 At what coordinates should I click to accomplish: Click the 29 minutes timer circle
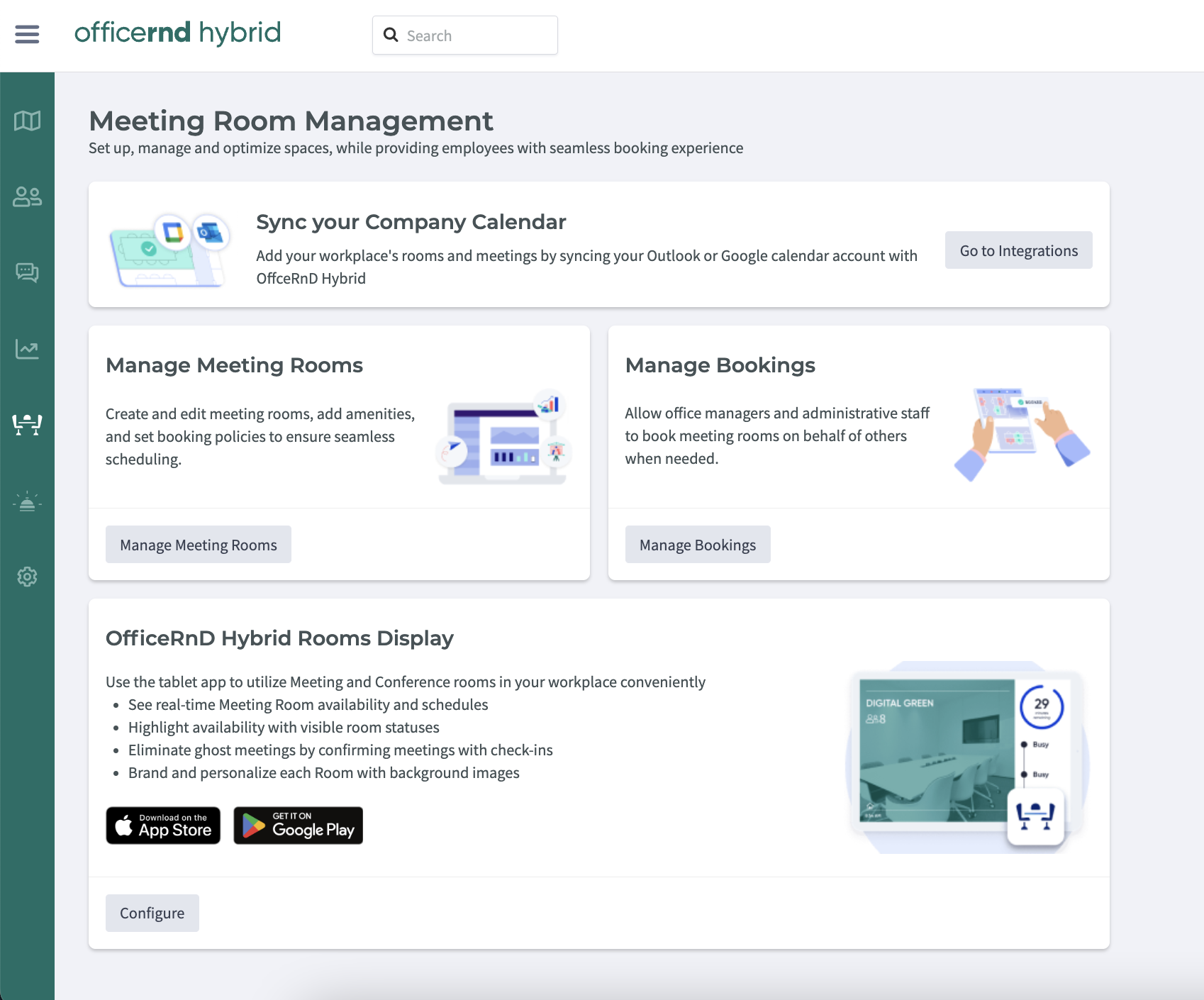click(x=1042, y=706)
